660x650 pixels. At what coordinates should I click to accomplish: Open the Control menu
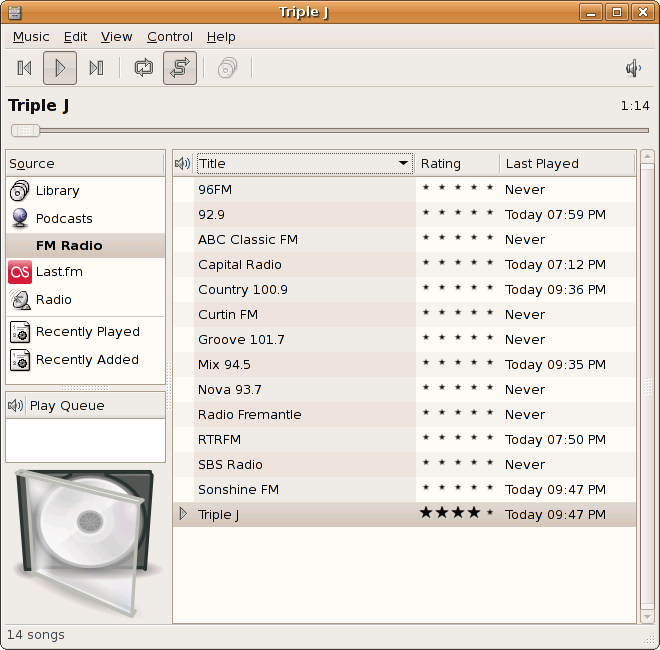click(x=170, y=37)
